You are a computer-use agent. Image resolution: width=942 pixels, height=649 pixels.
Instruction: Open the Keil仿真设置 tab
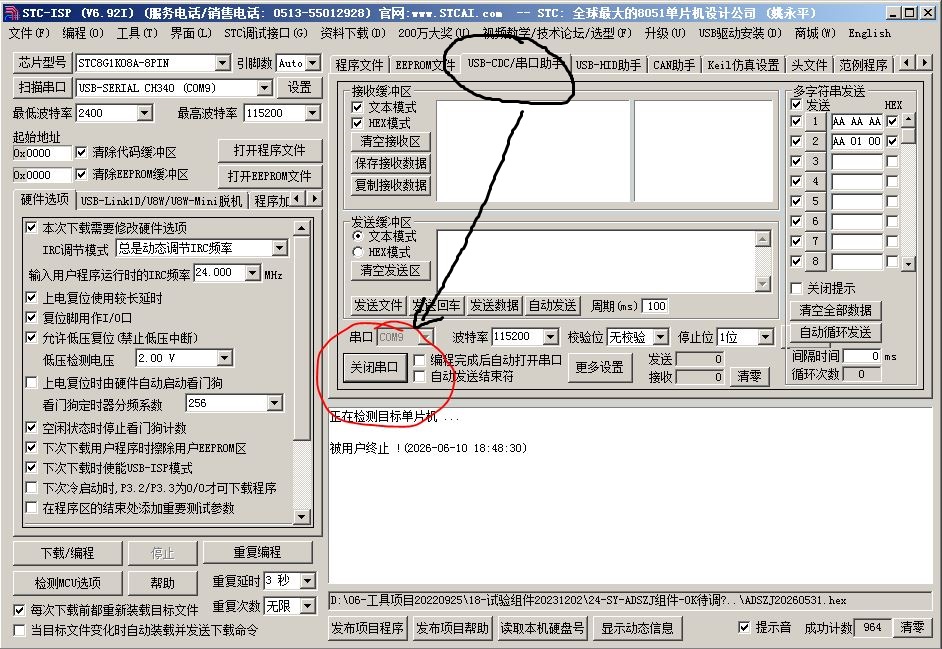click(x=743, y=64)
